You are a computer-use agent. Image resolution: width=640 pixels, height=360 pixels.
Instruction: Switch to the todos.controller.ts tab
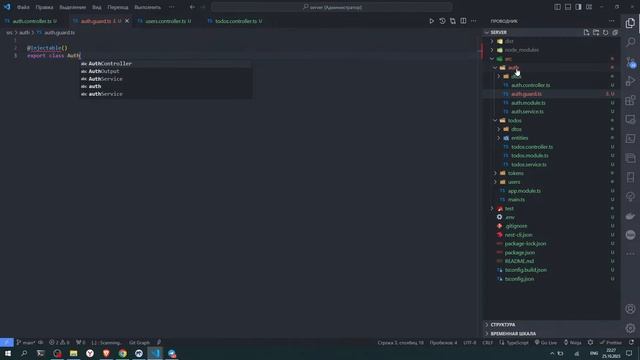click(x=238, y=21)
